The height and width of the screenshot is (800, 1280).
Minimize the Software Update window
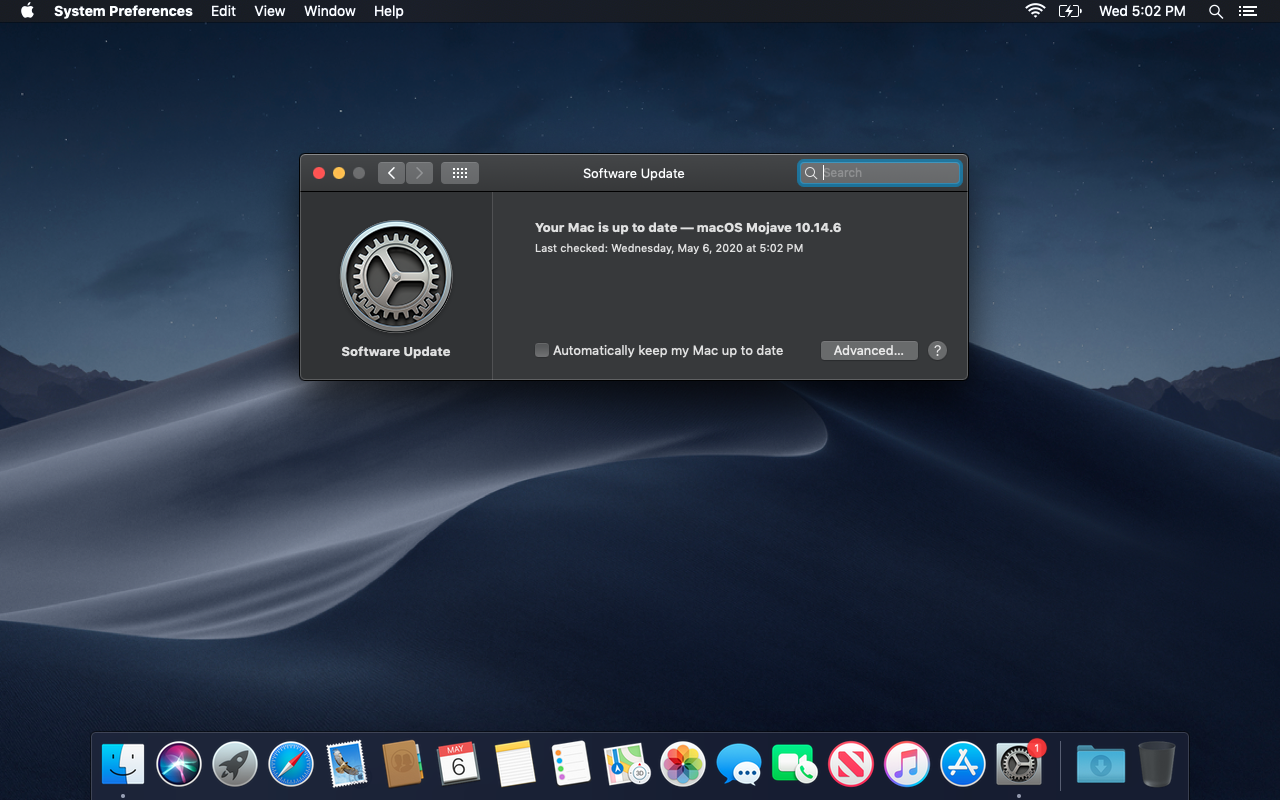point(339,173)
